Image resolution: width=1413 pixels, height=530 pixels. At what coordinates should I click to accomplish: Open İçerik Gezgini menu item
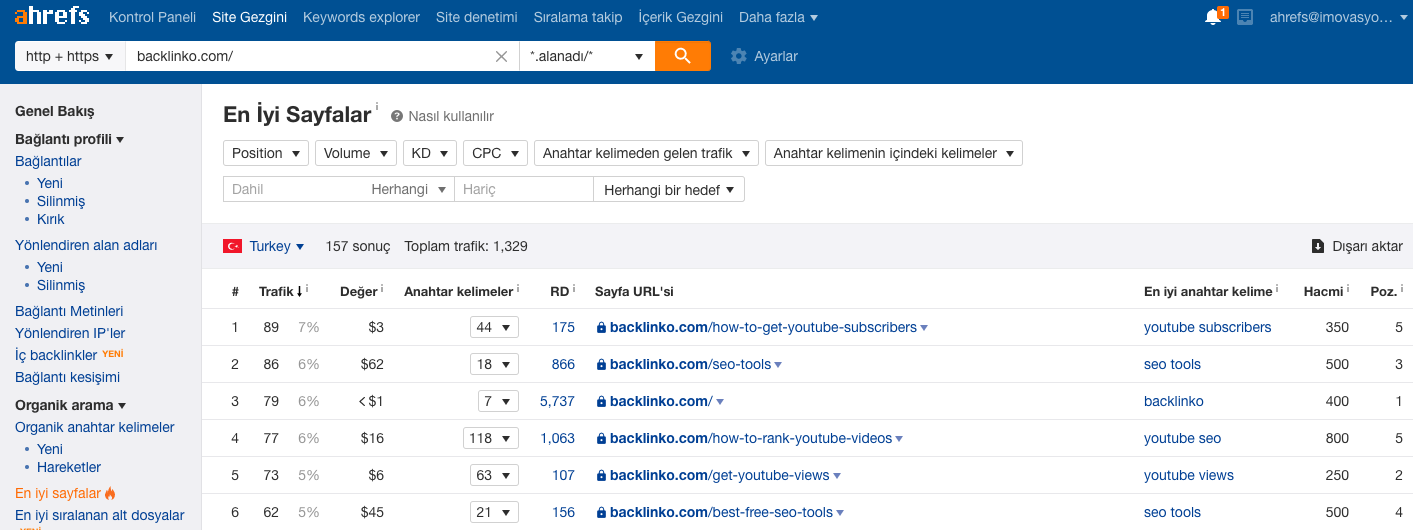[x=680, y=17]
